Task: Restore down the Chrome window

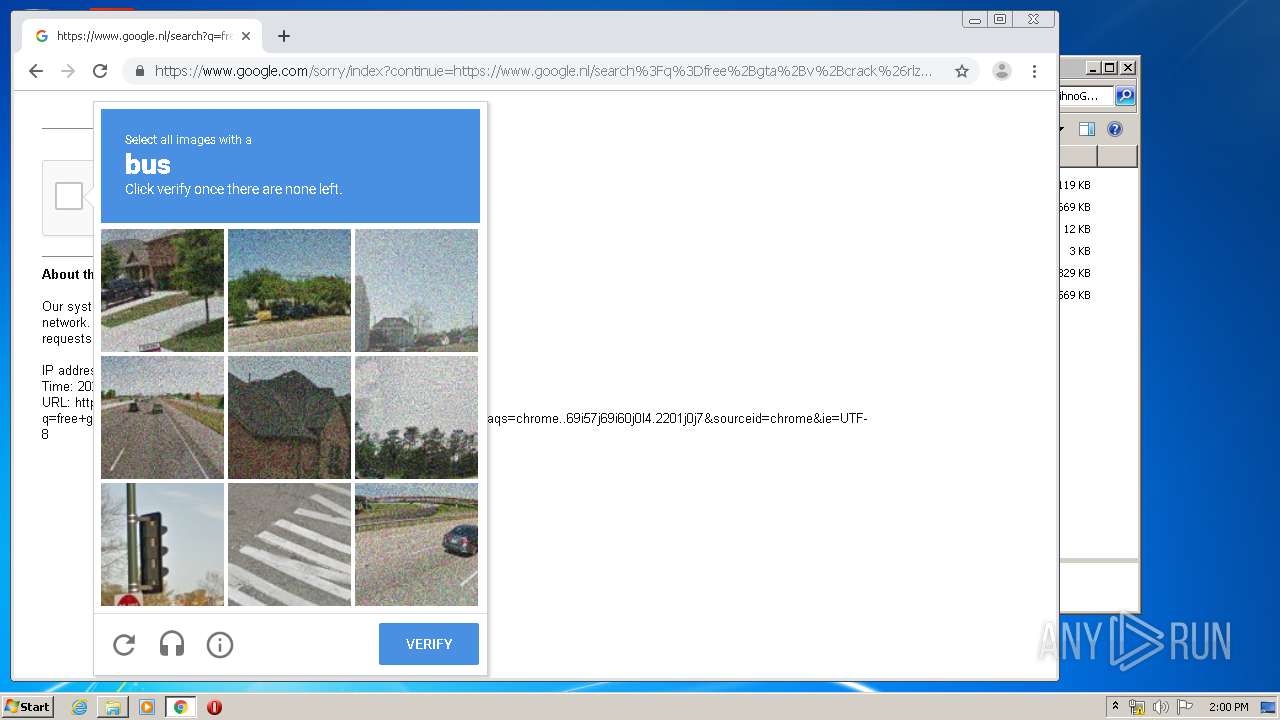Action: click(999, 19)
